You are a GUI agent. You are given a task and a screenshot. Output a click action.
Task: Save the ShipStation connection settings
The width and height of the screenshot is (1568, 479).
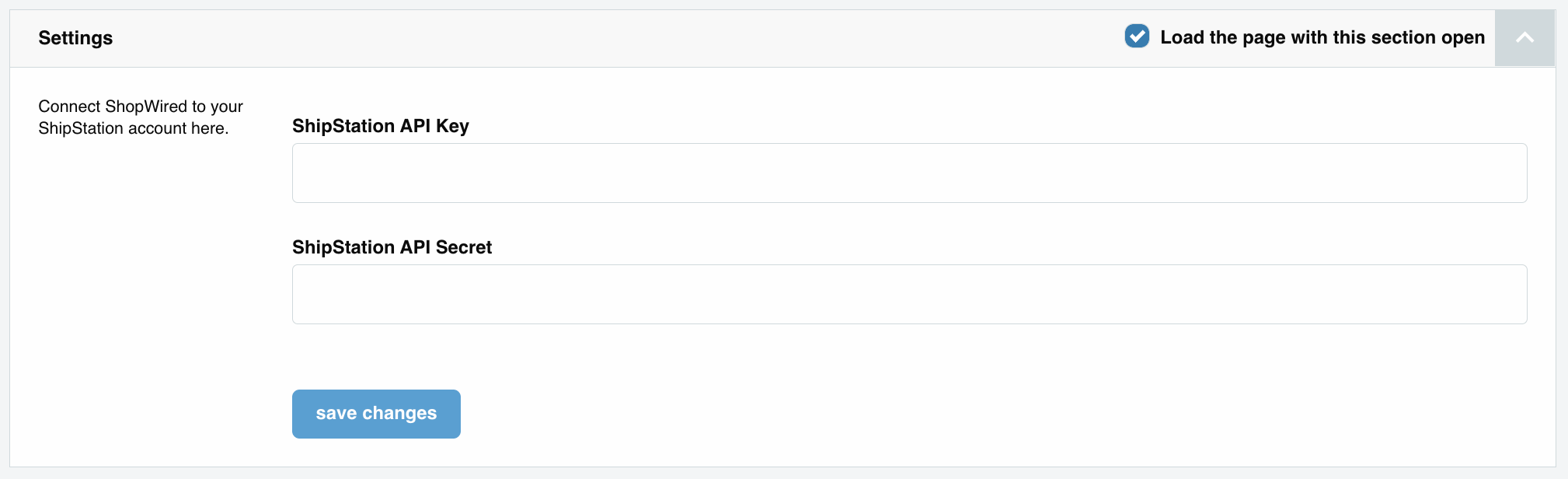(x=376, y=414)
